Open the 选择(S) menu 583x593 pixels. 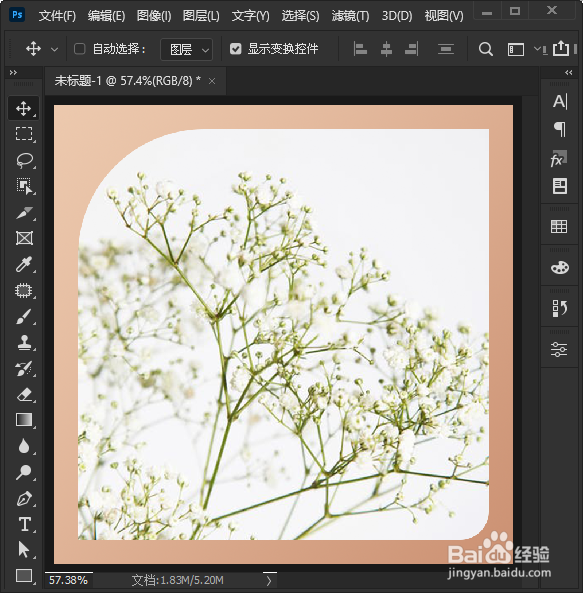(x=300, y=16)
